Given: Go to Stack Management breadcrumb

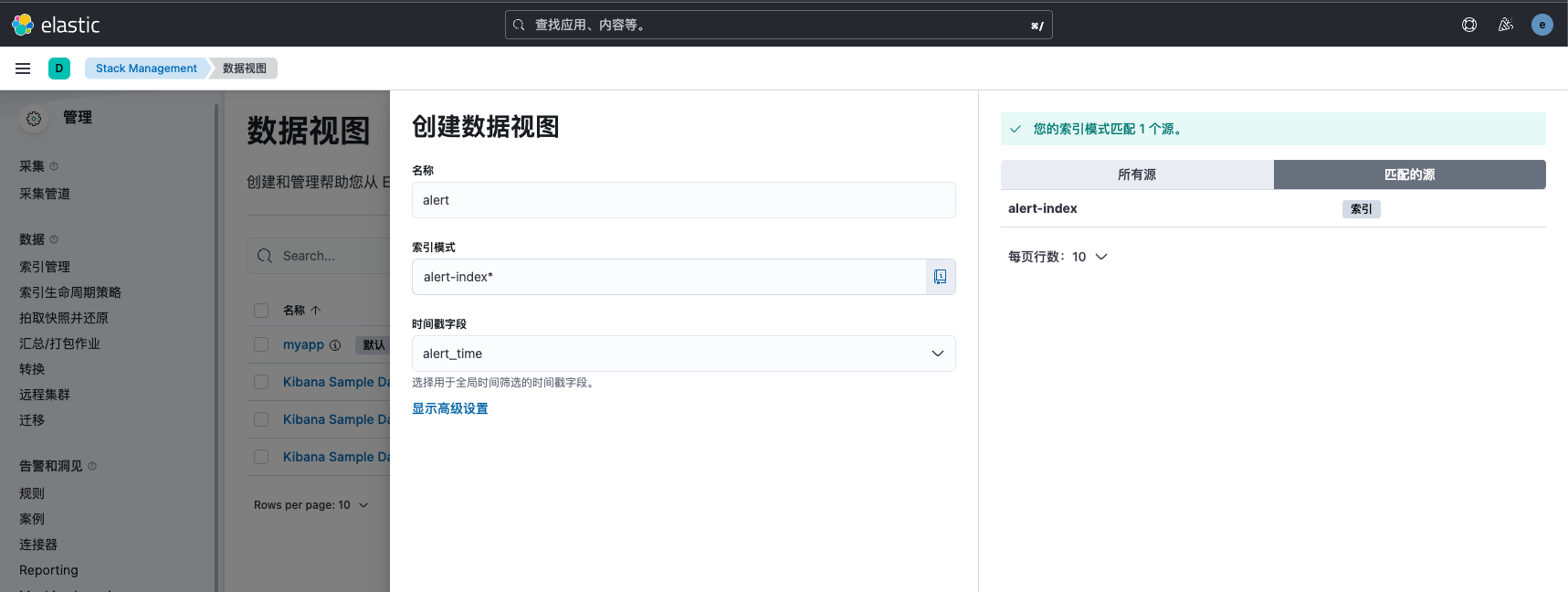Looking at the screenshot, I should click(146, 69).
